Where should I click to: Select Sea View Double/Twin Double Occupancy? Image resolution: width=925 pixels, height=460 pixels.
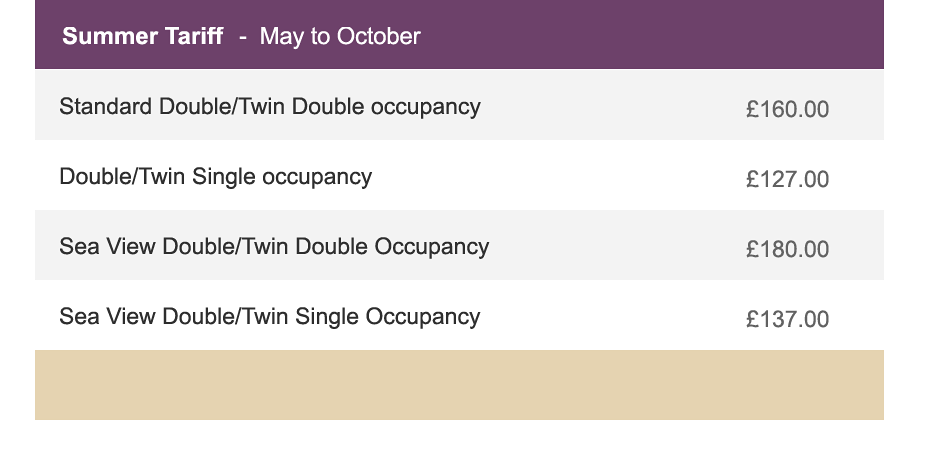pos(274,247)
